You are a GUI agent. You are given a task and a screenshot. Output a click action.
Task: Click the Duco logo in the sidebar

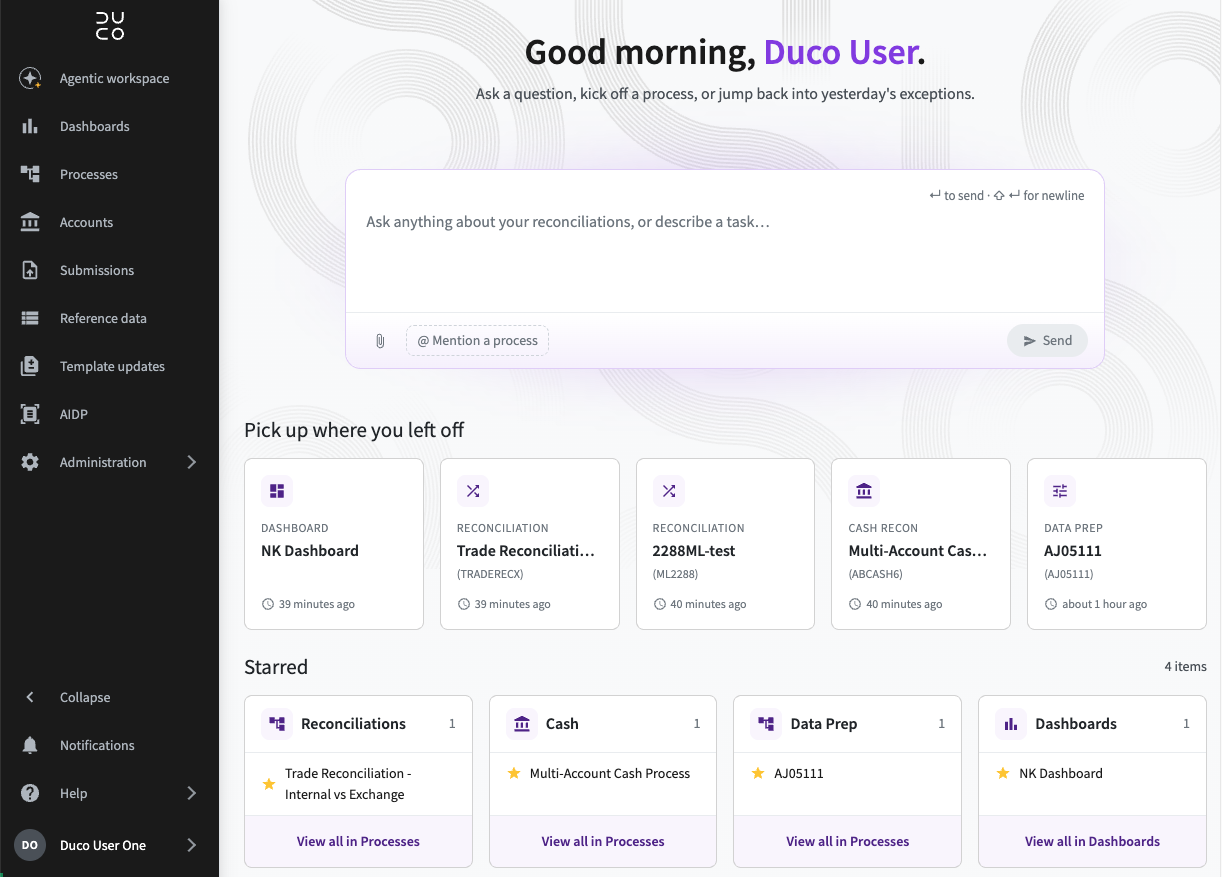[110, 26]
